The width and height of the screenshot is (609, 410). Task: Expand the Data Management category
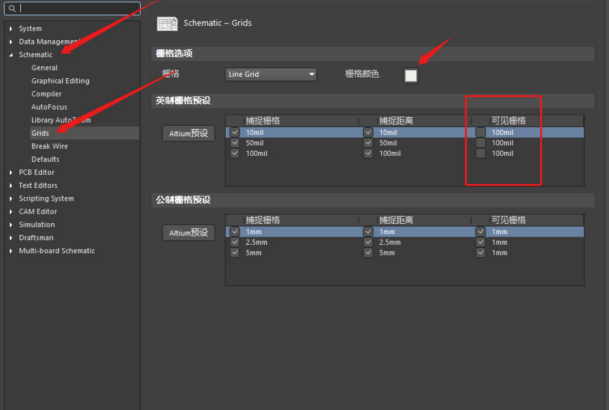(x=12, y=41)
